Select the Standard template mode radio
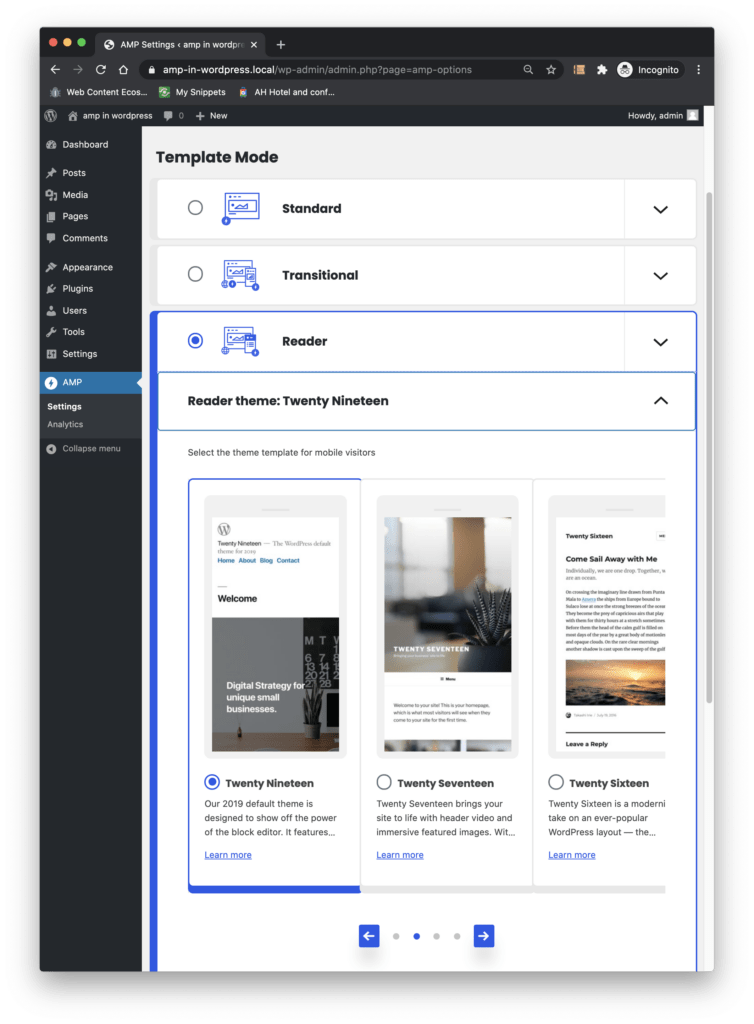 195,208
